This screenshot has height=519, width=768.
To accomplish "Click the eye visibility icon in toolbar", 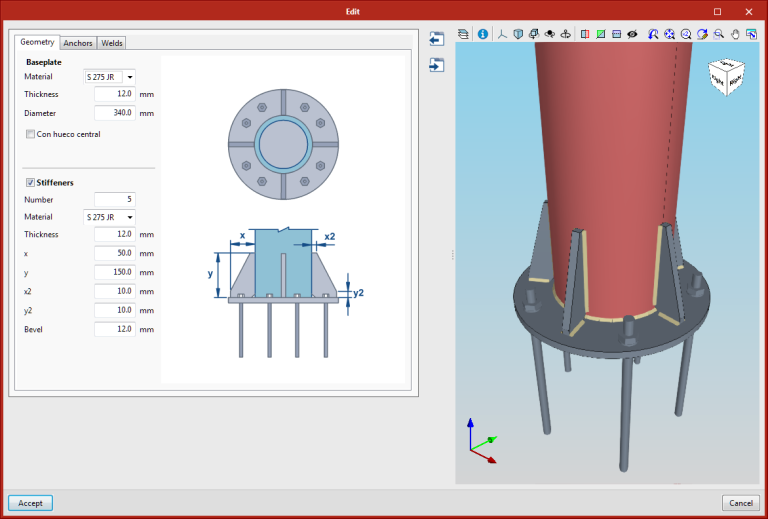I will [x=632, y=34].
